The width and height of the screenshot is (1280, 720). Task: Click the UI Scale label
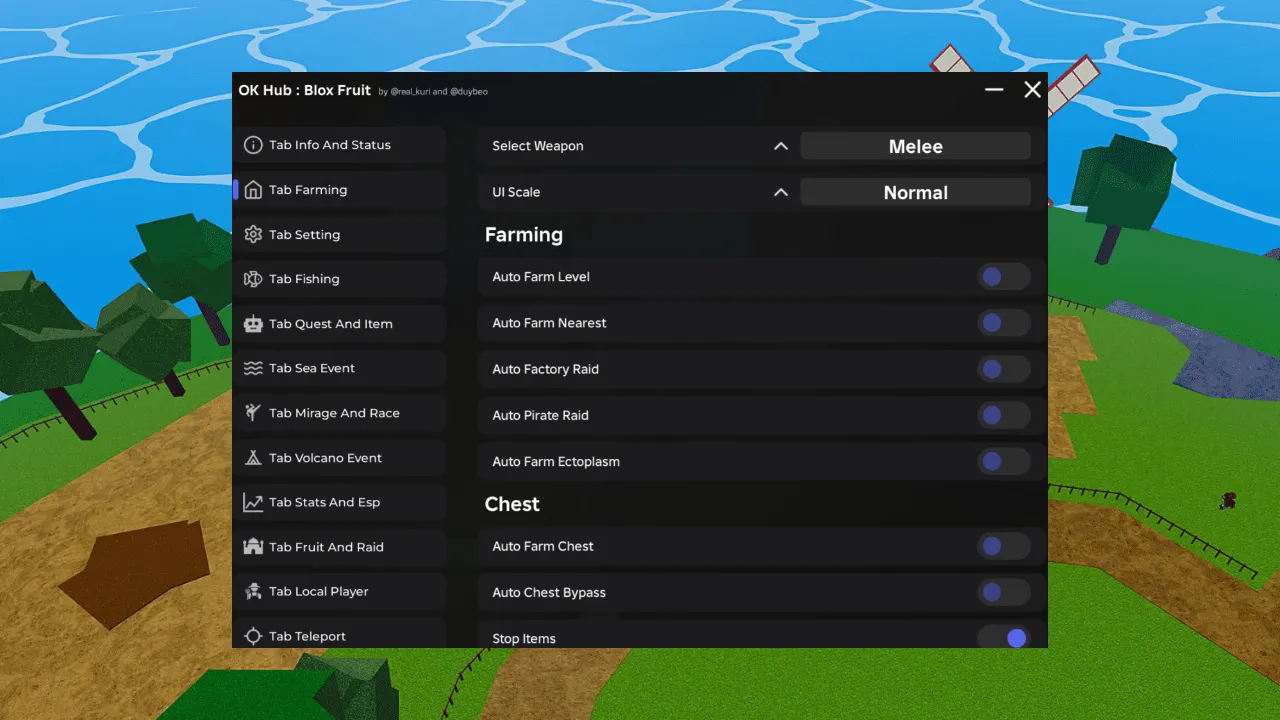[x=516, y=192]
